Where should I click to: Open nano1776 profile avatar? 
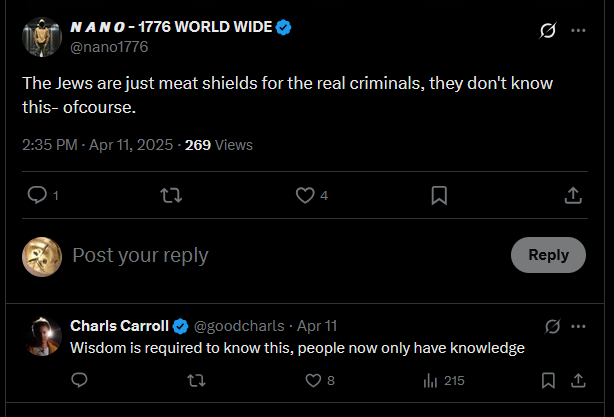[41, 36]
